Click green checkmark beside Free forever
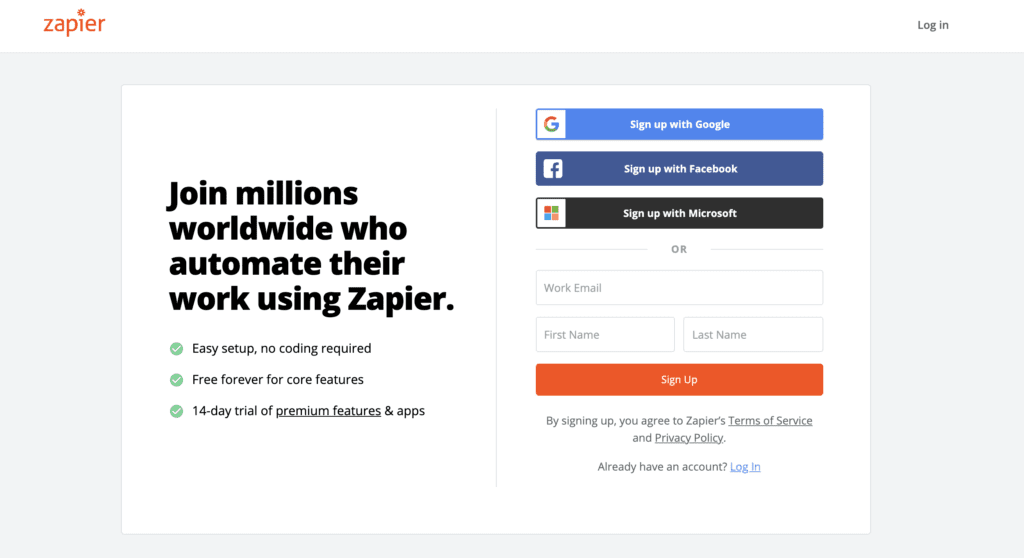 (176, 380)
